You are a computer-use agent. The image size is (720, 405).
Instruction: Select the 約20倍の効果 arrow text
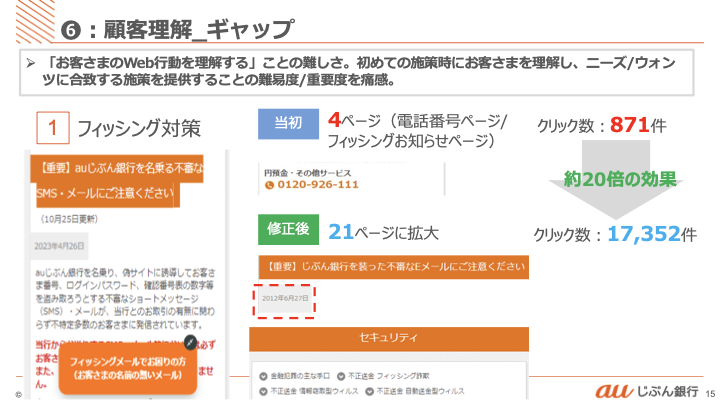620,179
